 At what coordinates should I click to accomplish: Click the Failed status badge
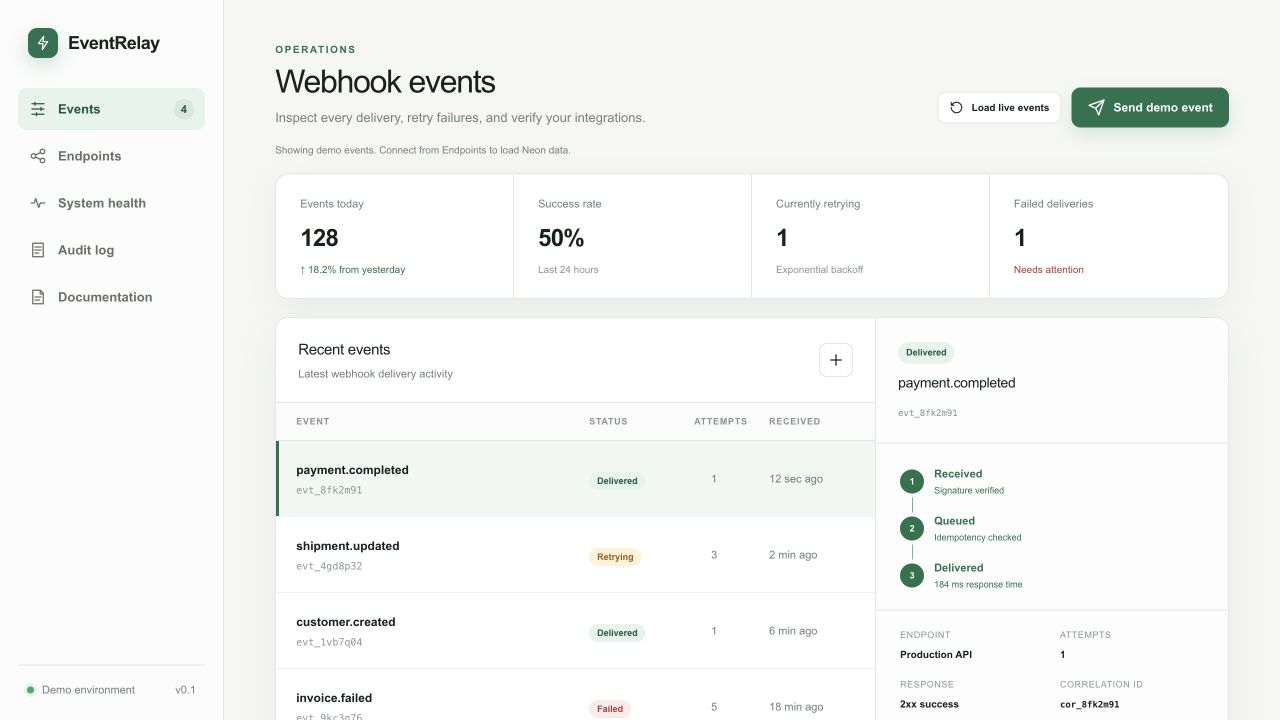click(610, 709)
